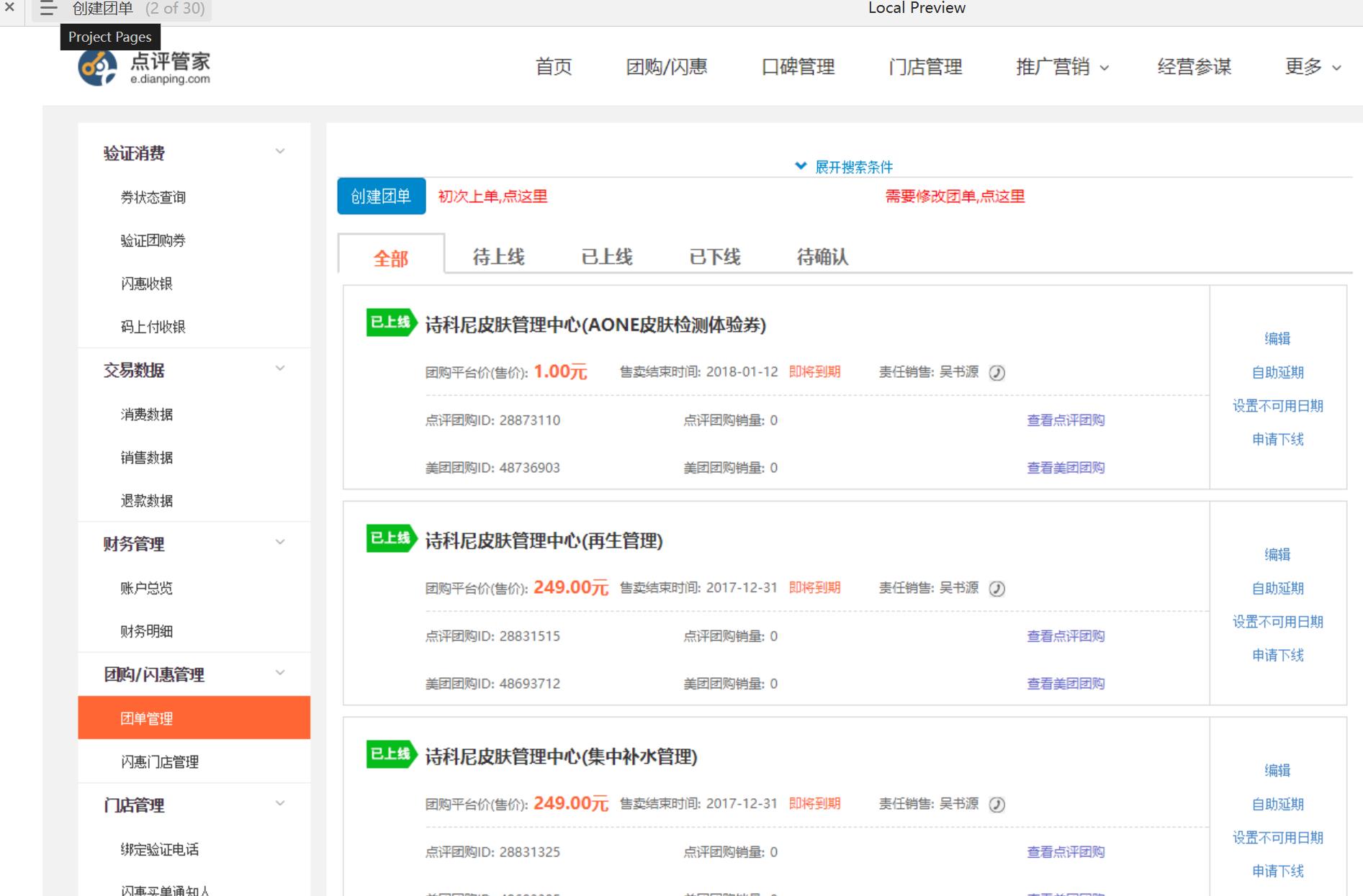1363x896 pixels.
Task: Open 闪惠门店管理 in sidebar
Action: [x=160, y=761]
